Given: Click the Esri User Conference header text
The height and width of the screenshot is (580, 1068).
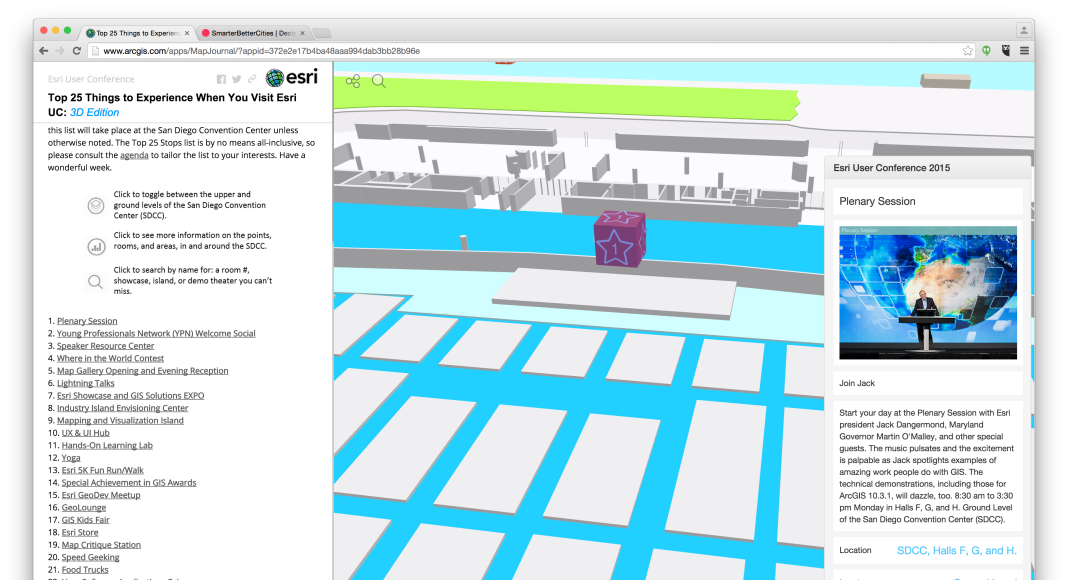Looking at the screenshot, I should pyautogui.click(x=91, y=79).
